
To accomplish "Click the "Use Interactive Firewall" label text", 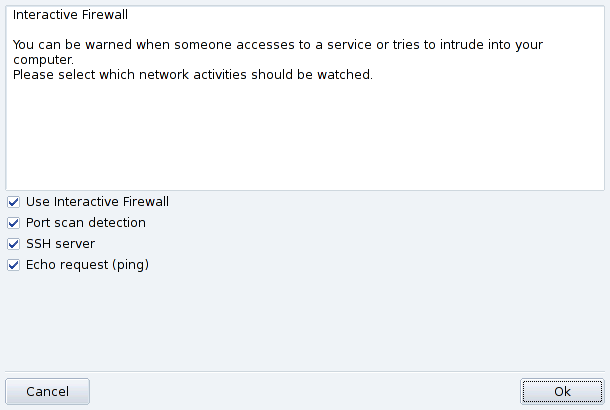I will point(97,202).
